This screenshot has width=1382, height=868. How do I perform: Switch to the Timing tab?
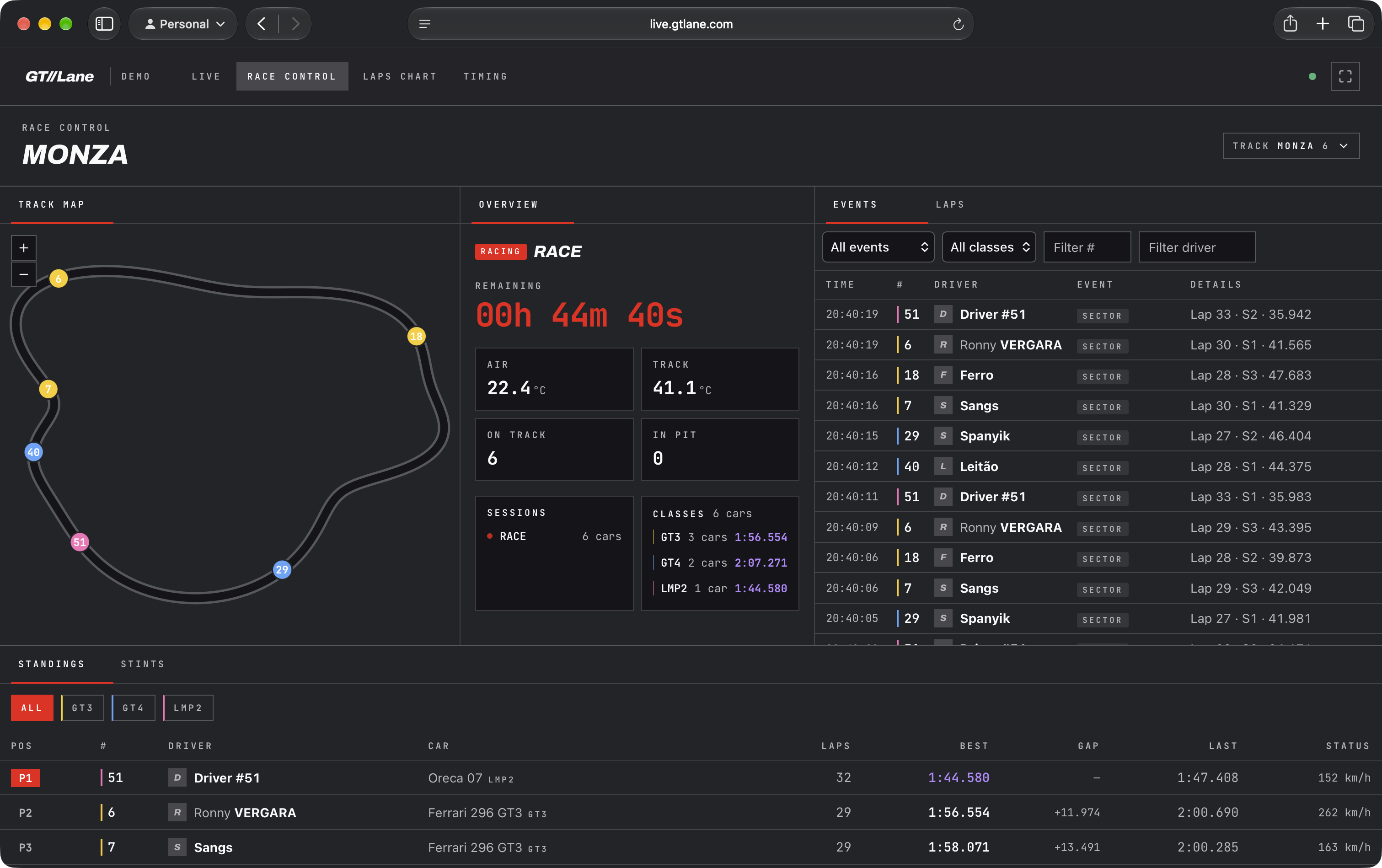click(486, 76)
